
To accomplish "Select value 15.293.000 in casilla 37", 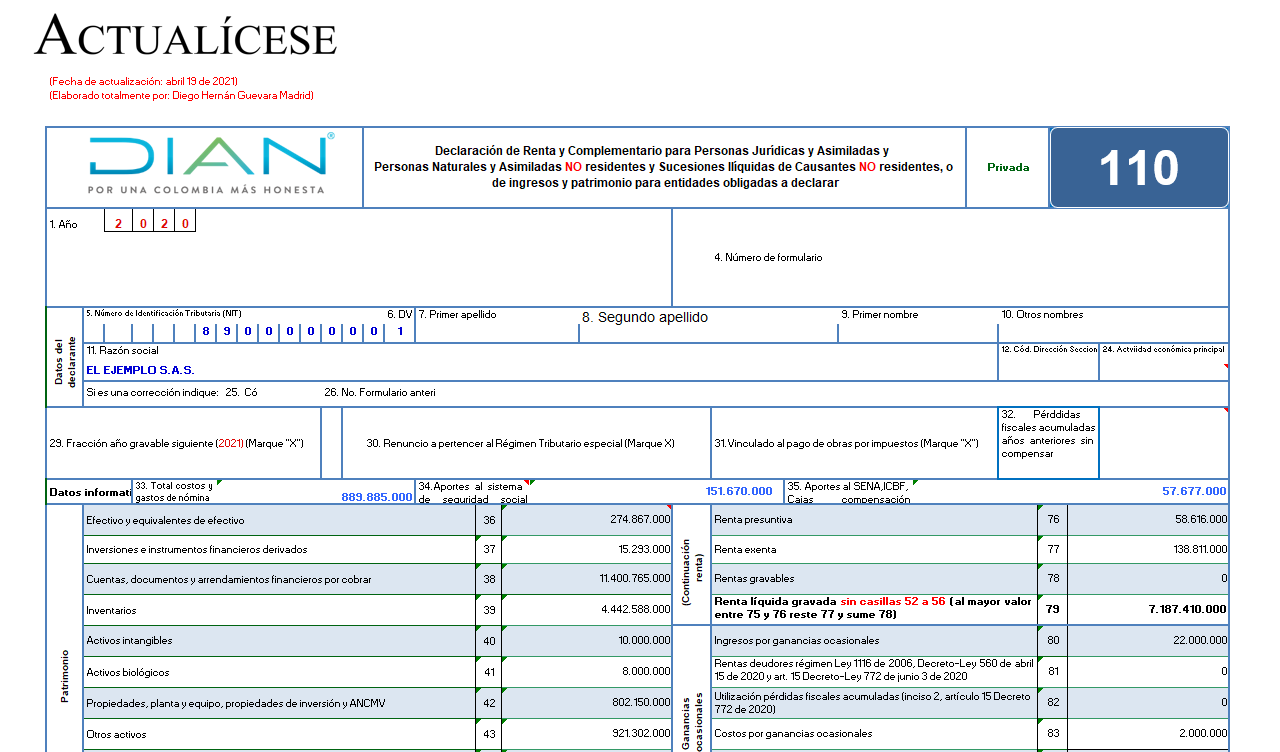I will 644,549.
